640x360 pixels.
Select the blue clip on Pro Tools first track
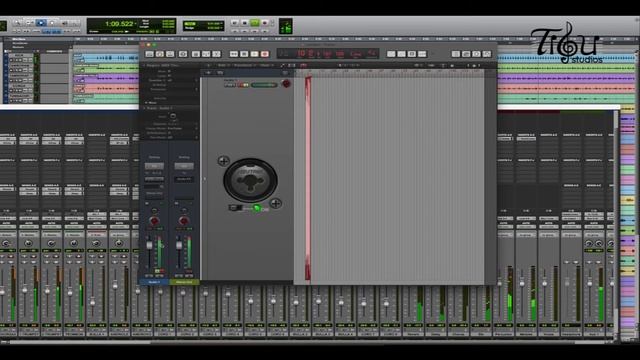tap(106, 58)
